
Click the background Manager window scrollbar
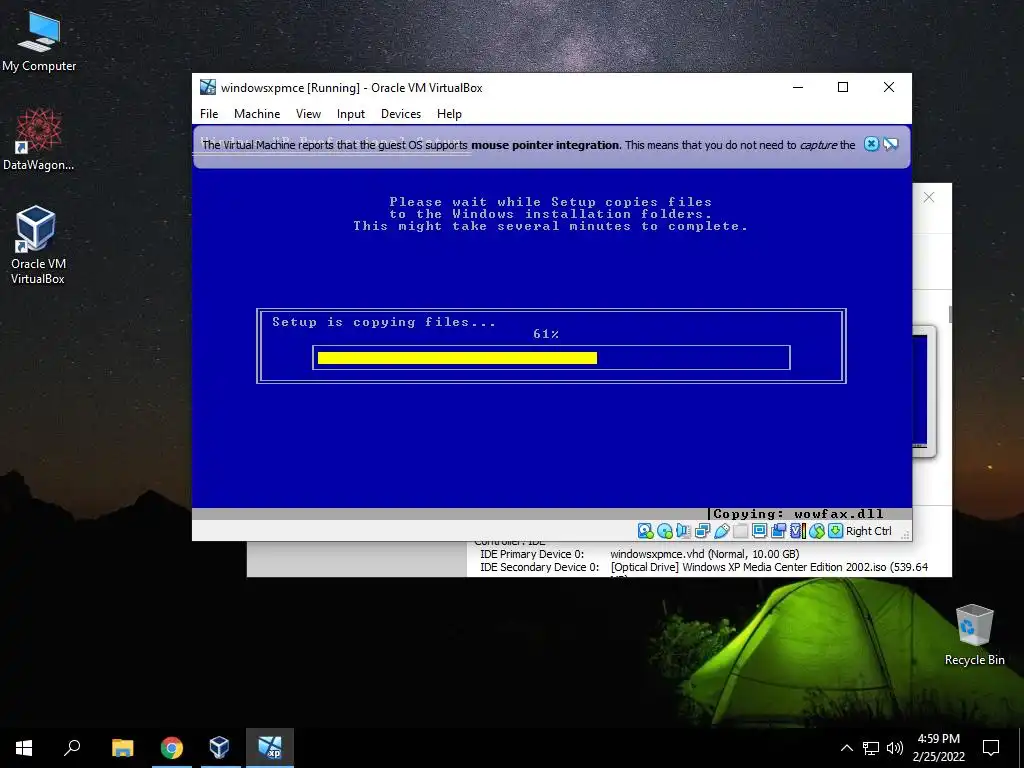[950, 314]
